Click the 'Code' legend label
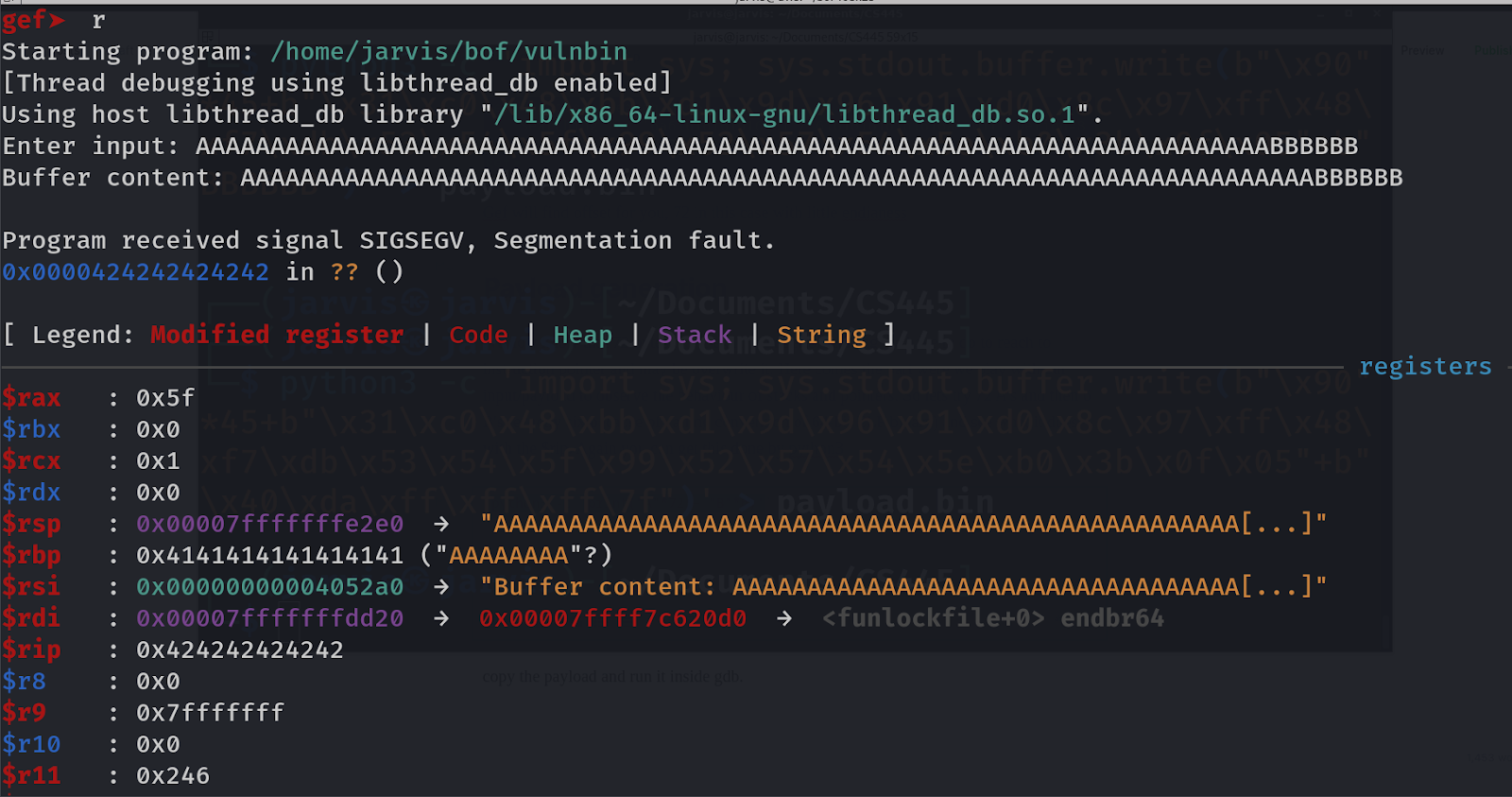Image resolution: width=1512 pixels, height=797 pixels. [478, 335]
